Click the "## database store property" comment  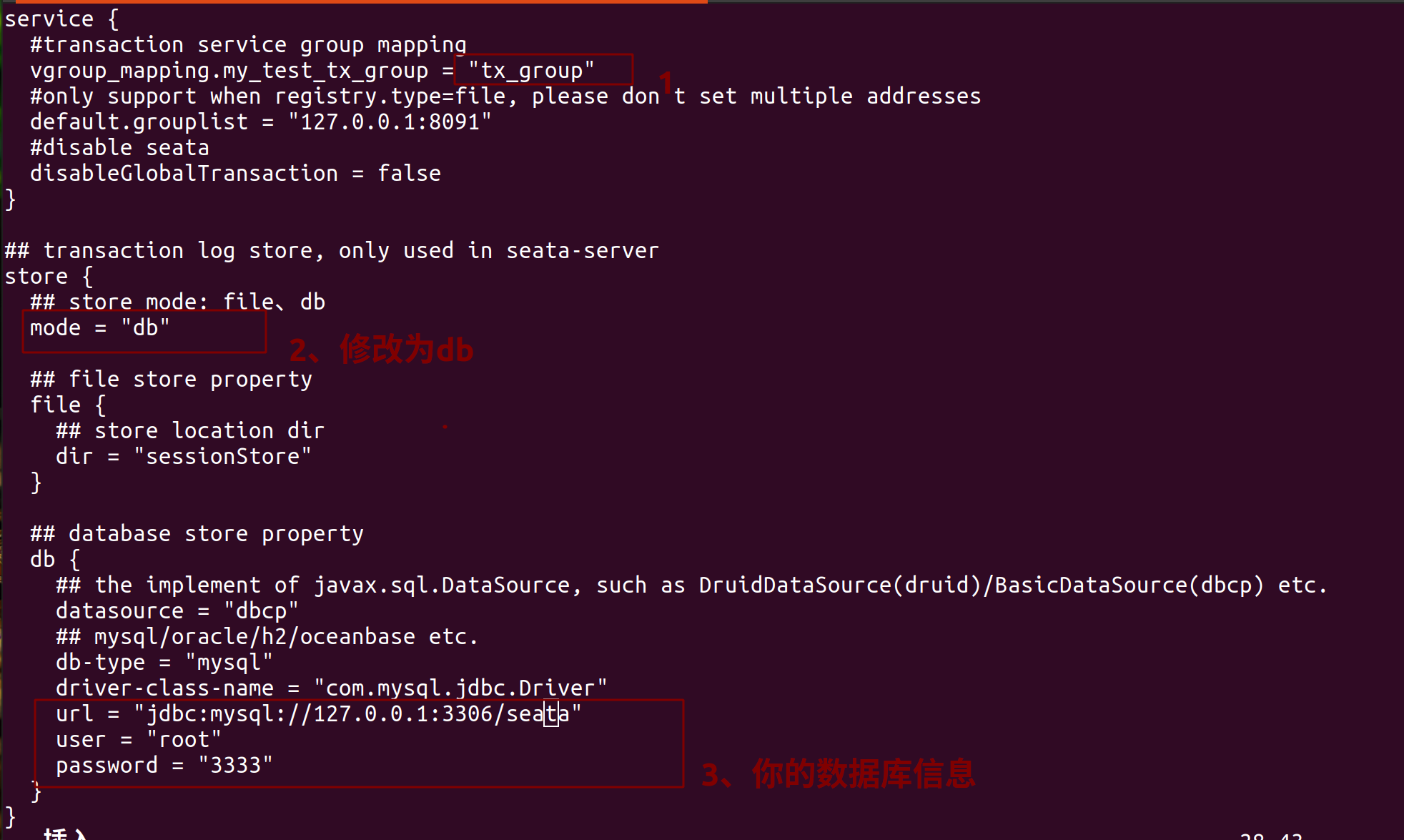point(197,533)
